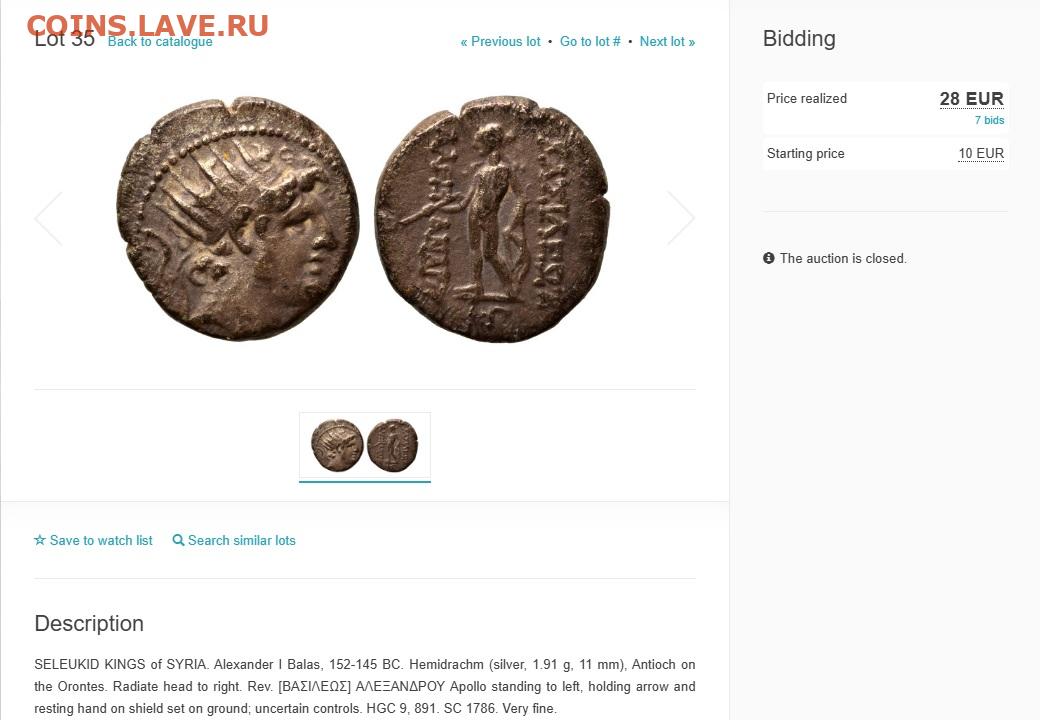
Task: Click the 28 EUR realized price
Action: pos(971,98)
